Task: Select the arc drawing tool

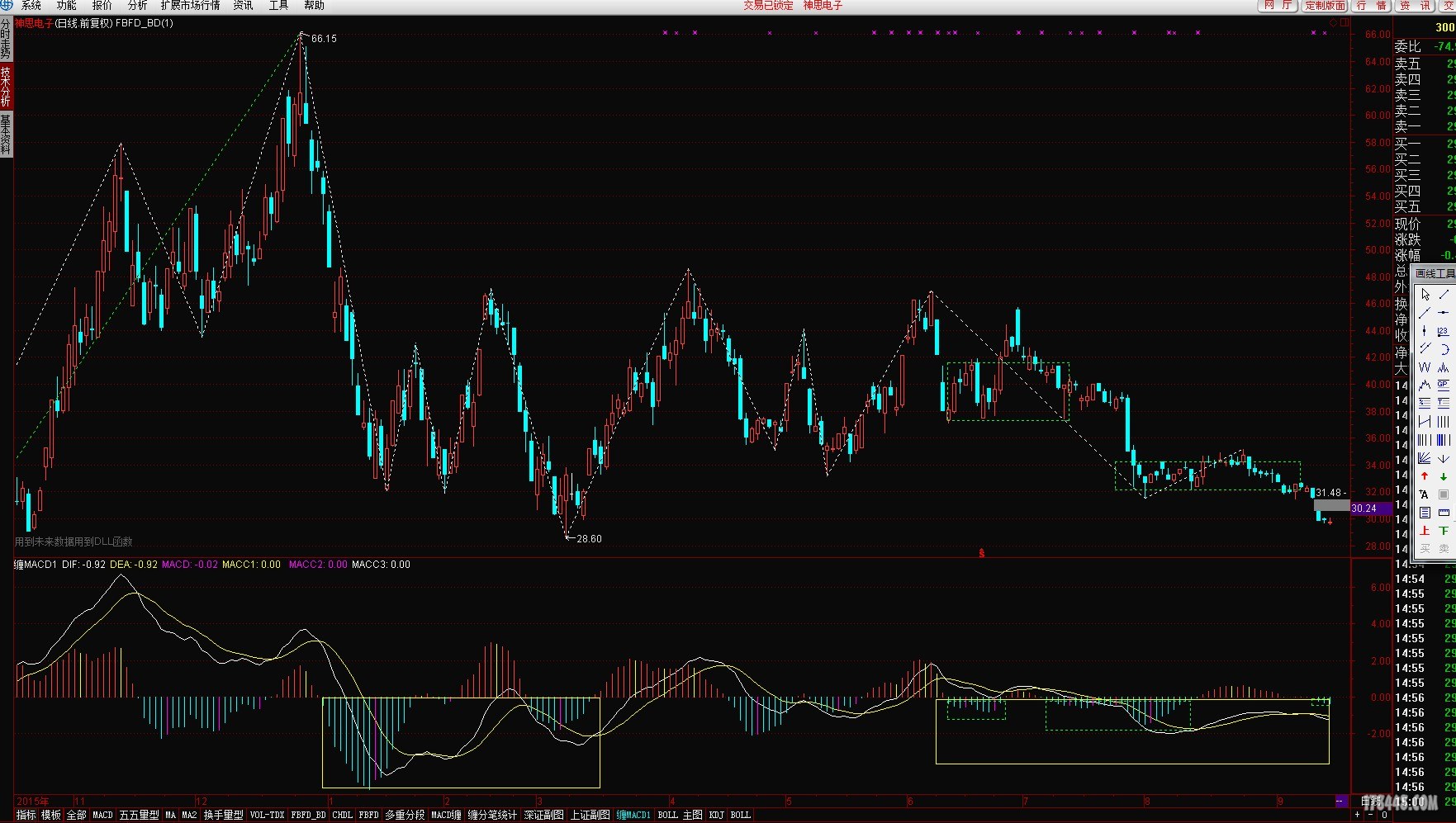Action: [x=1444, y=349]
